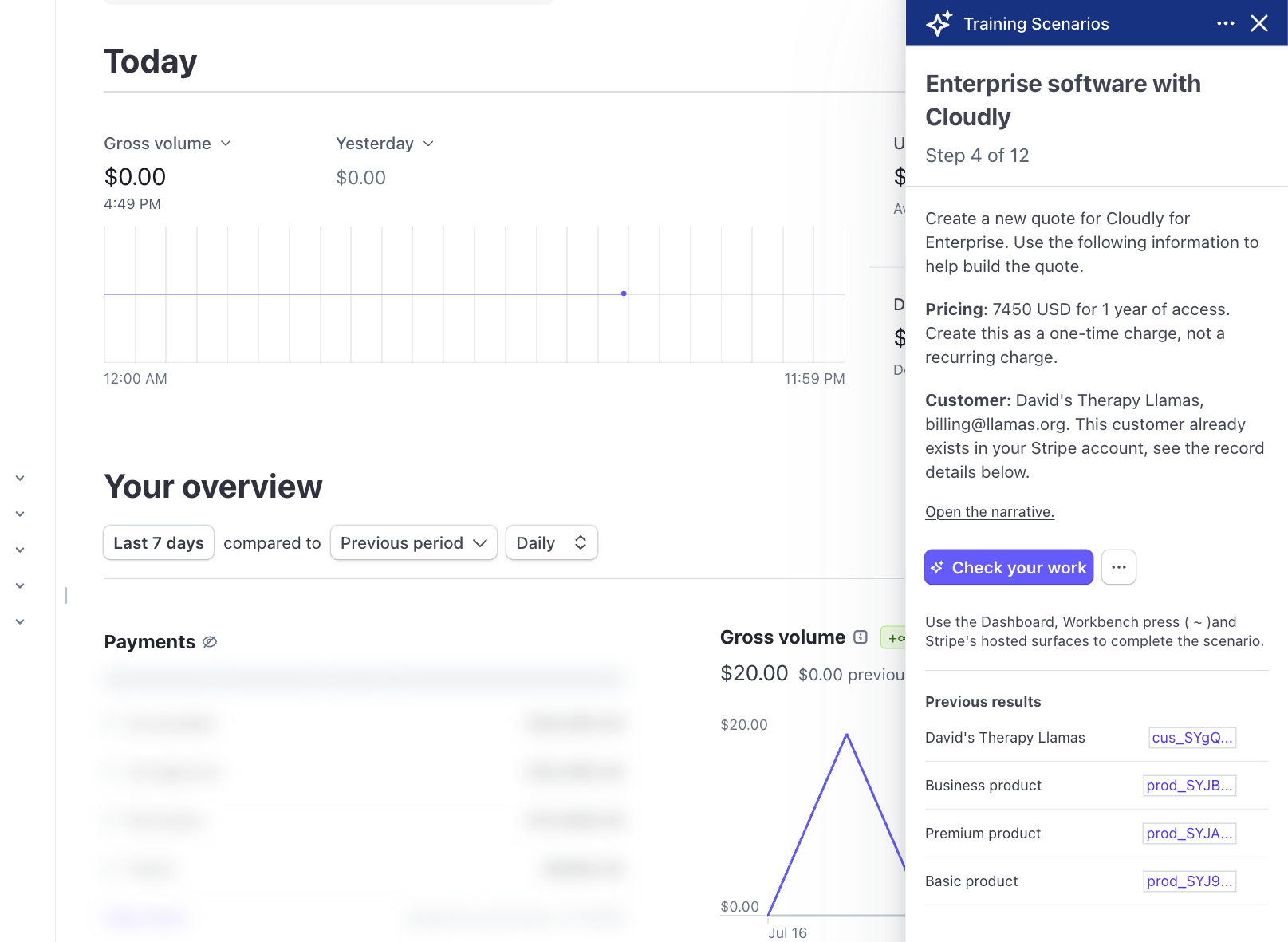
Task: Open the narrative link
Action: (990, 512)
